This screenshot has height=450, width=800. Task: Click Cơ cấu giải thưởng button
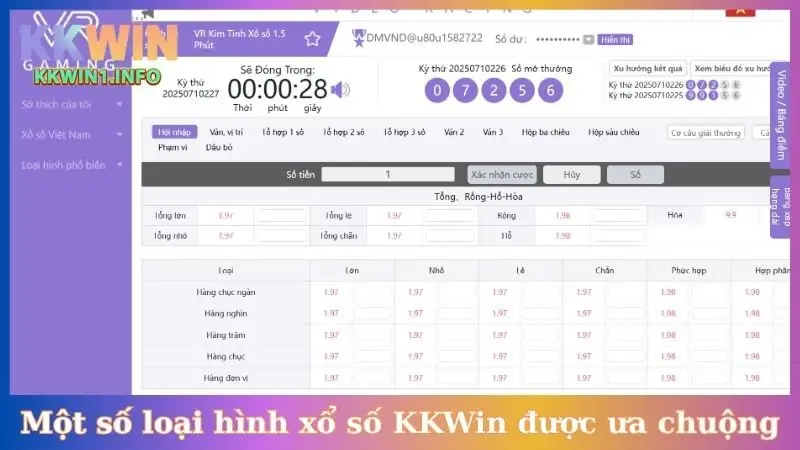[706, 133]
